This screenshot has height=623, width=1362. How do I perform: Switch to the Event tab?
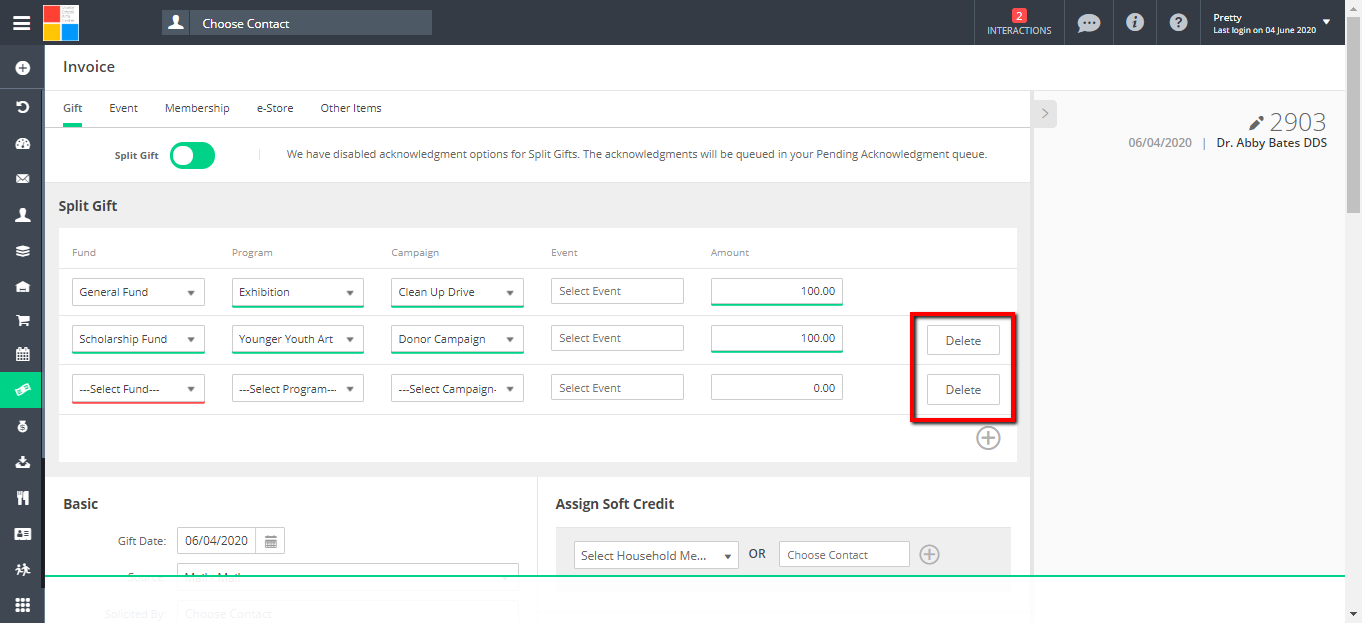tap(124, 108)
